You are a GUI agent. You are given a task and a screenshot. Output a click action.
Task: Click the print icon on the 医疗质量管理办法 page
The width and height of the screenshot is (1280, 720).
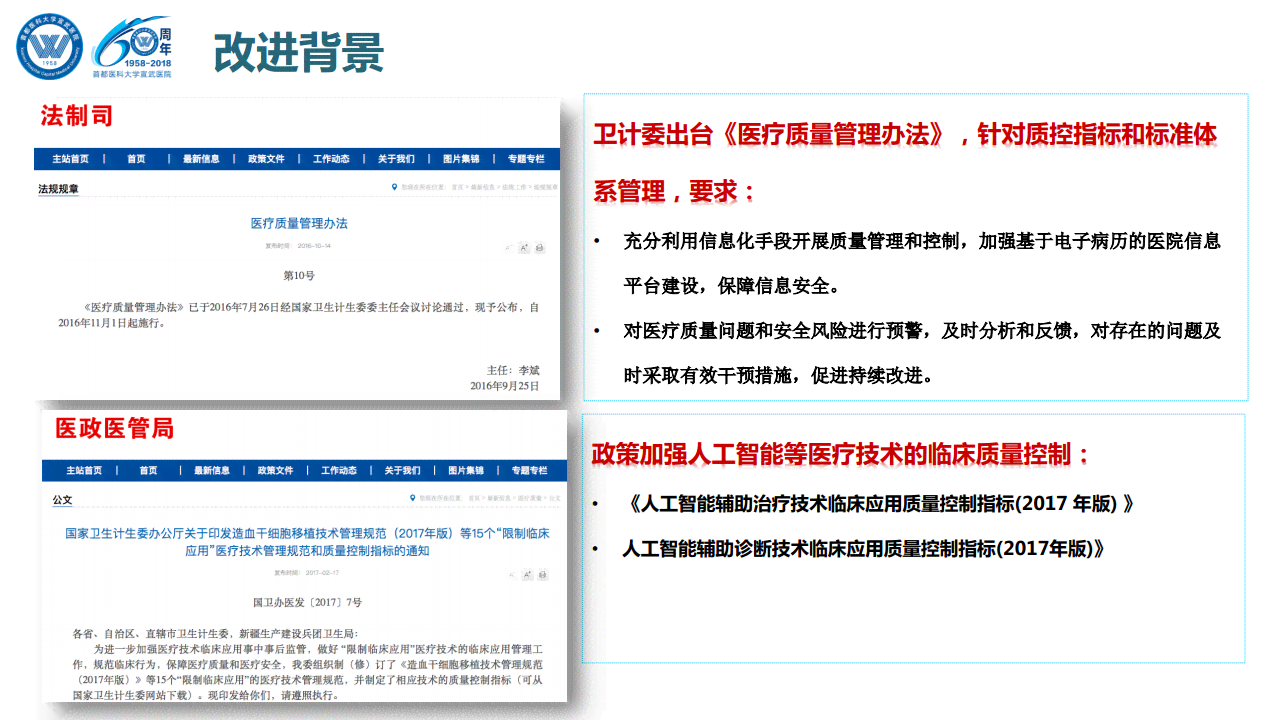540,247
